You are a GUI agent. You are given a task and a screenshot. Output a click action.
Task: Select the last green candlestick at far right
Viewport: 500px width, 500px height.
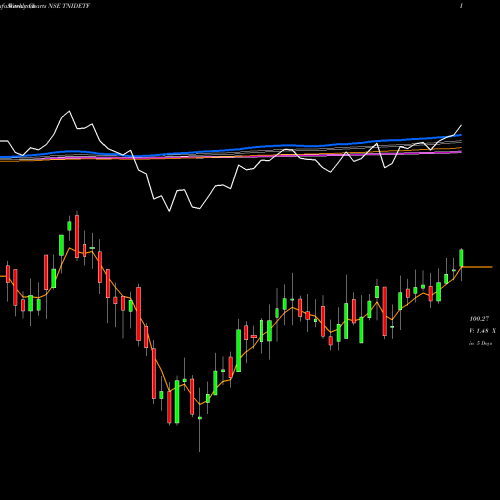pyautogui.click(x=462, y=258)
